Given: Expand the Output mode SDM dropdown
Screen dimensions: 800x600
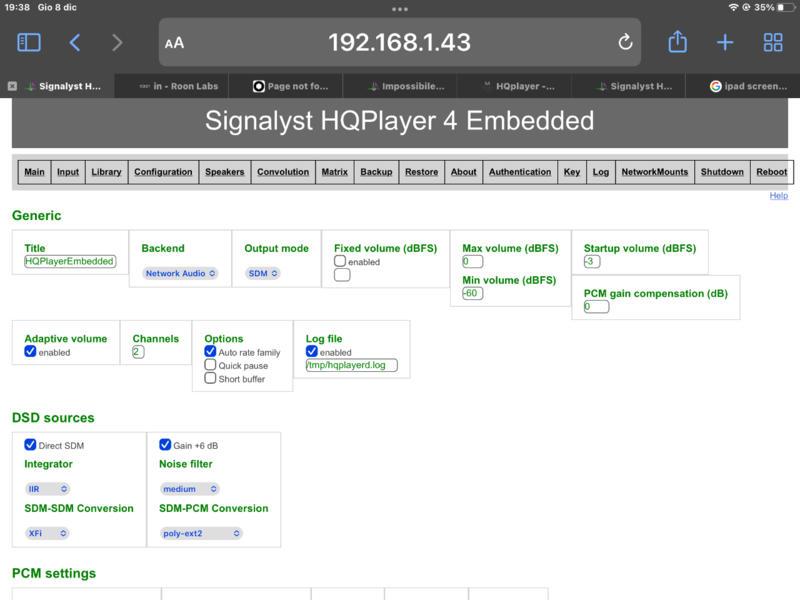Looking at the screenshot, I should 263,273.
